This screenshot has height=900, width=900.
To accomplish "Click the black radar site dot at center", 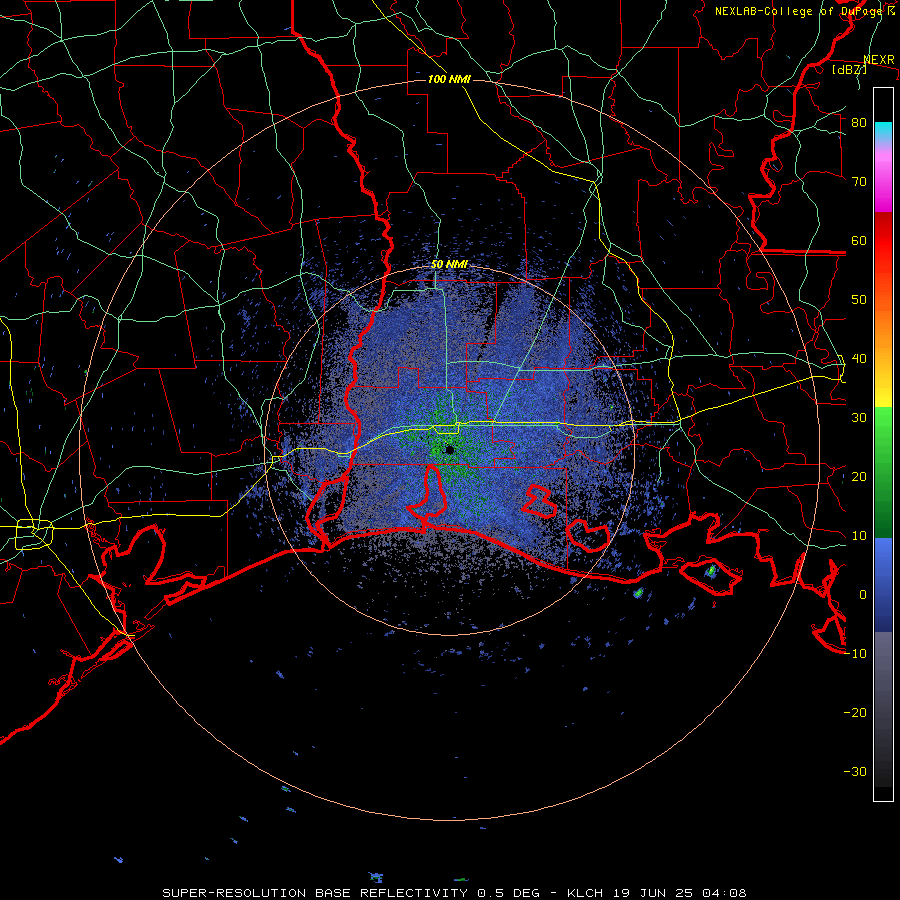I will pos(449,450).
